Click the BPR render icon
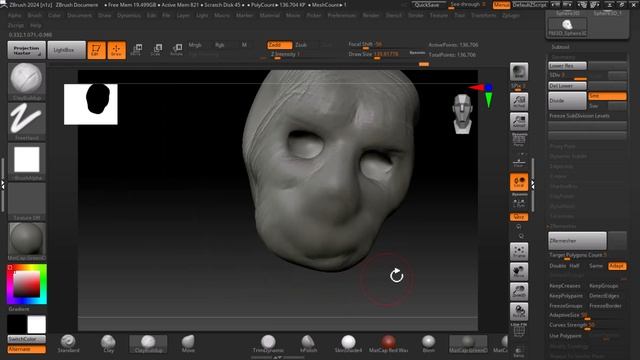 519,71
